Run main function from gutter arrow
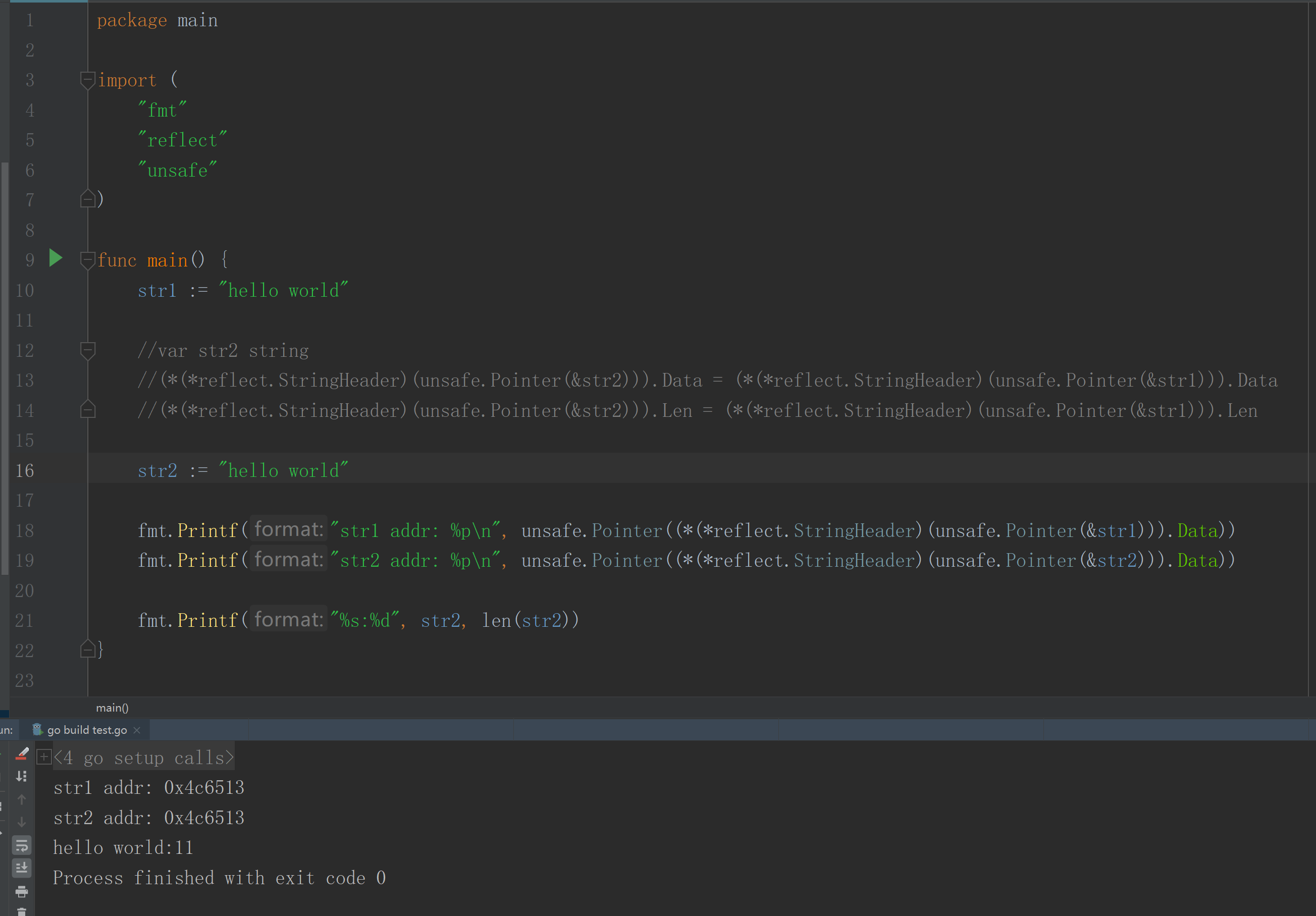1316x916 pixels. [56, 258]
